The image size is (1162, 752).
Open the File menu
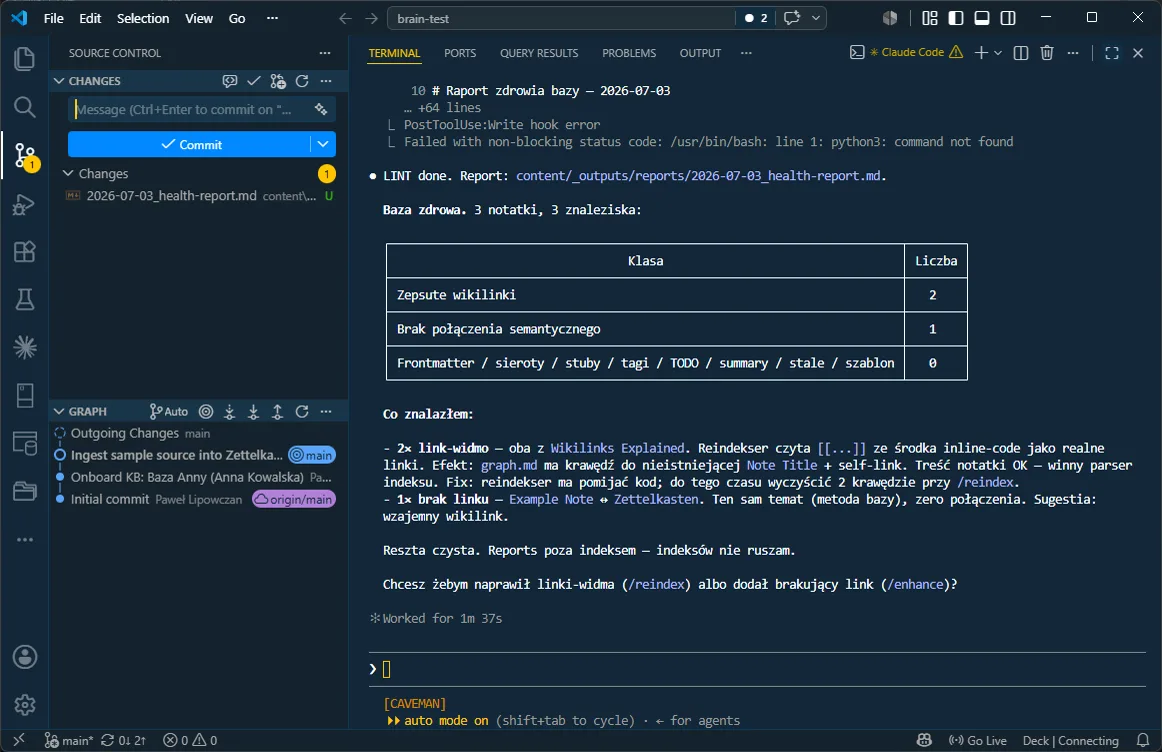click(53, 18)
